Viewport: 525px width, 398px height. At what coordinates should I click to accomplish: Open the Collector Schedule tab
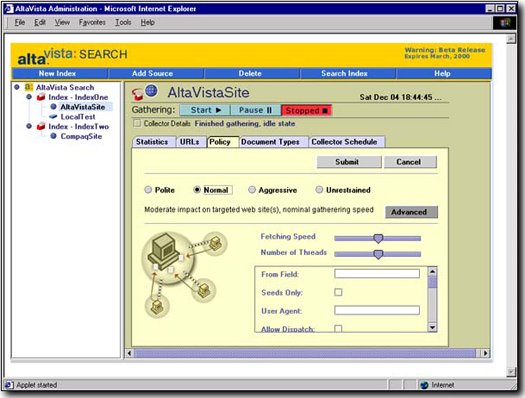(347, 142)
